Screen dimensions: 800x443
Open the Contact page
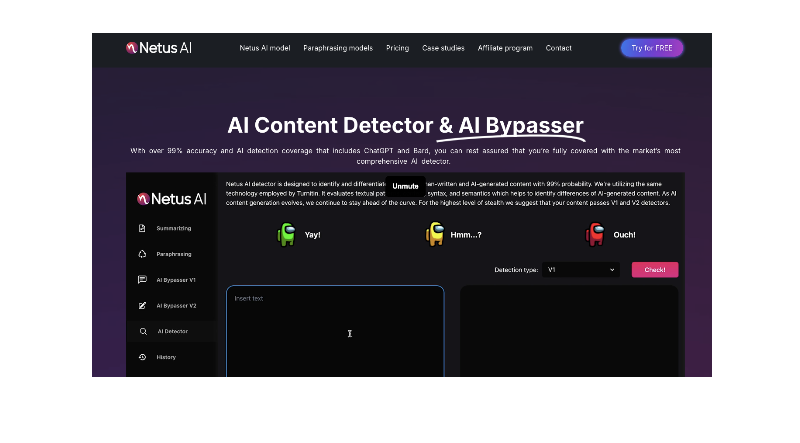[559, 48]
